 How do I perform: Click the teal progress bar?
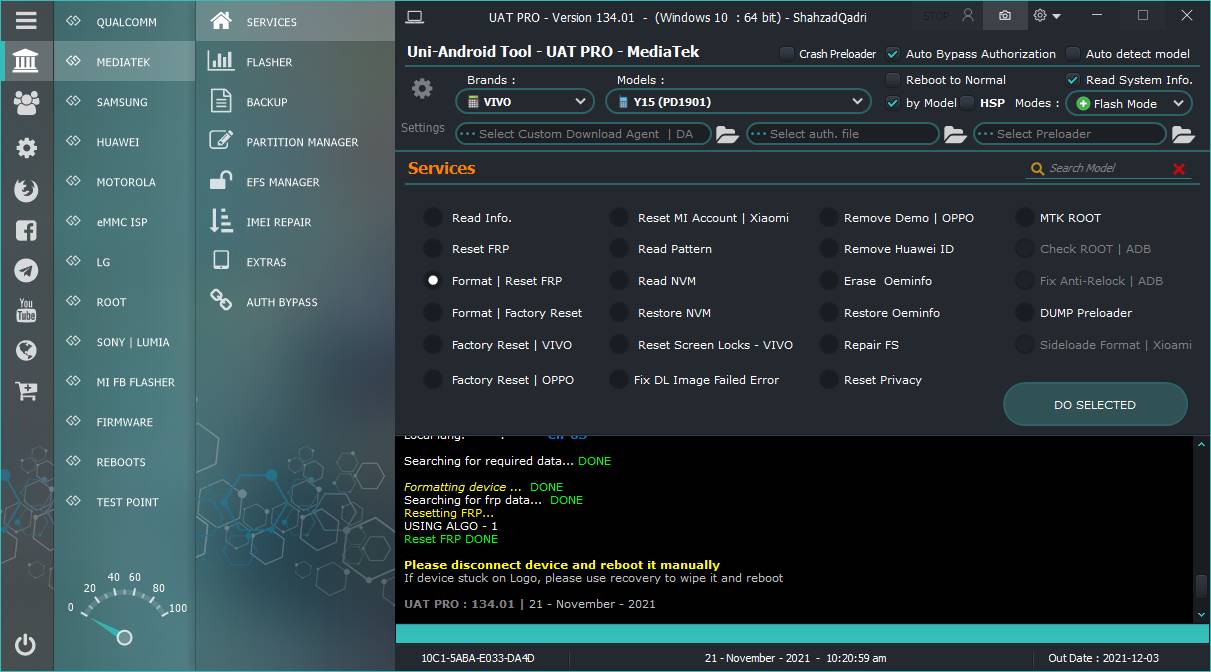pyautogui.click(x=803, y=634)
